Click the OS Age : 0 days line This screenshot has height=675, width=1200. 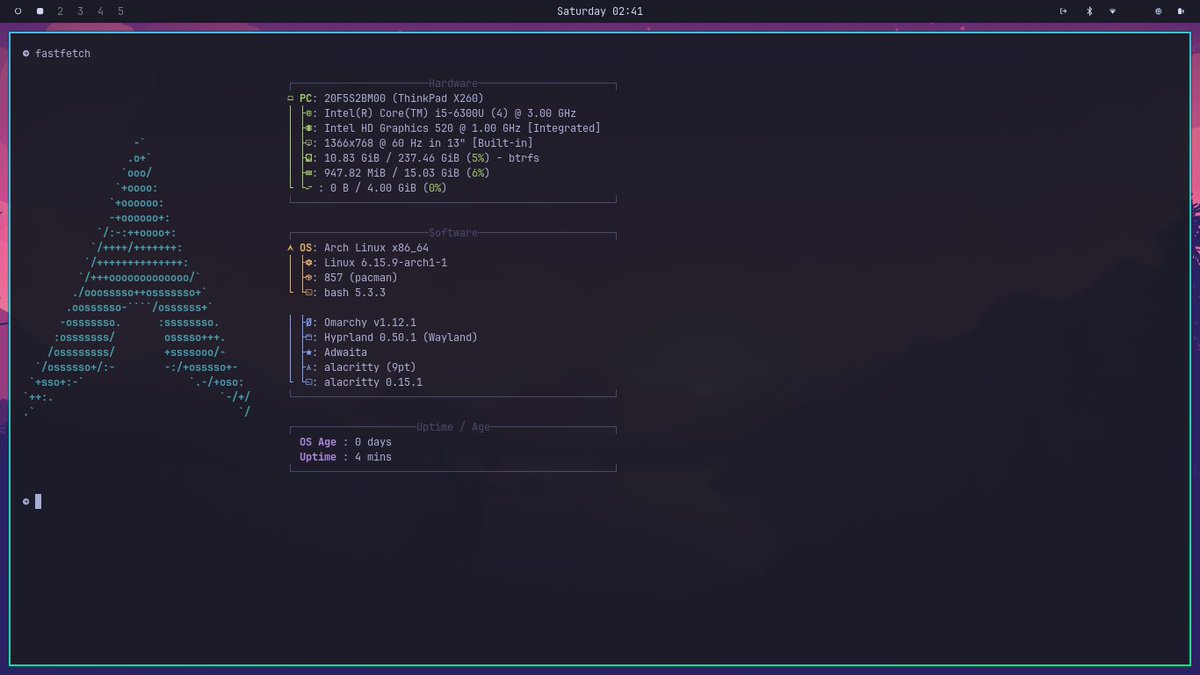345,442
